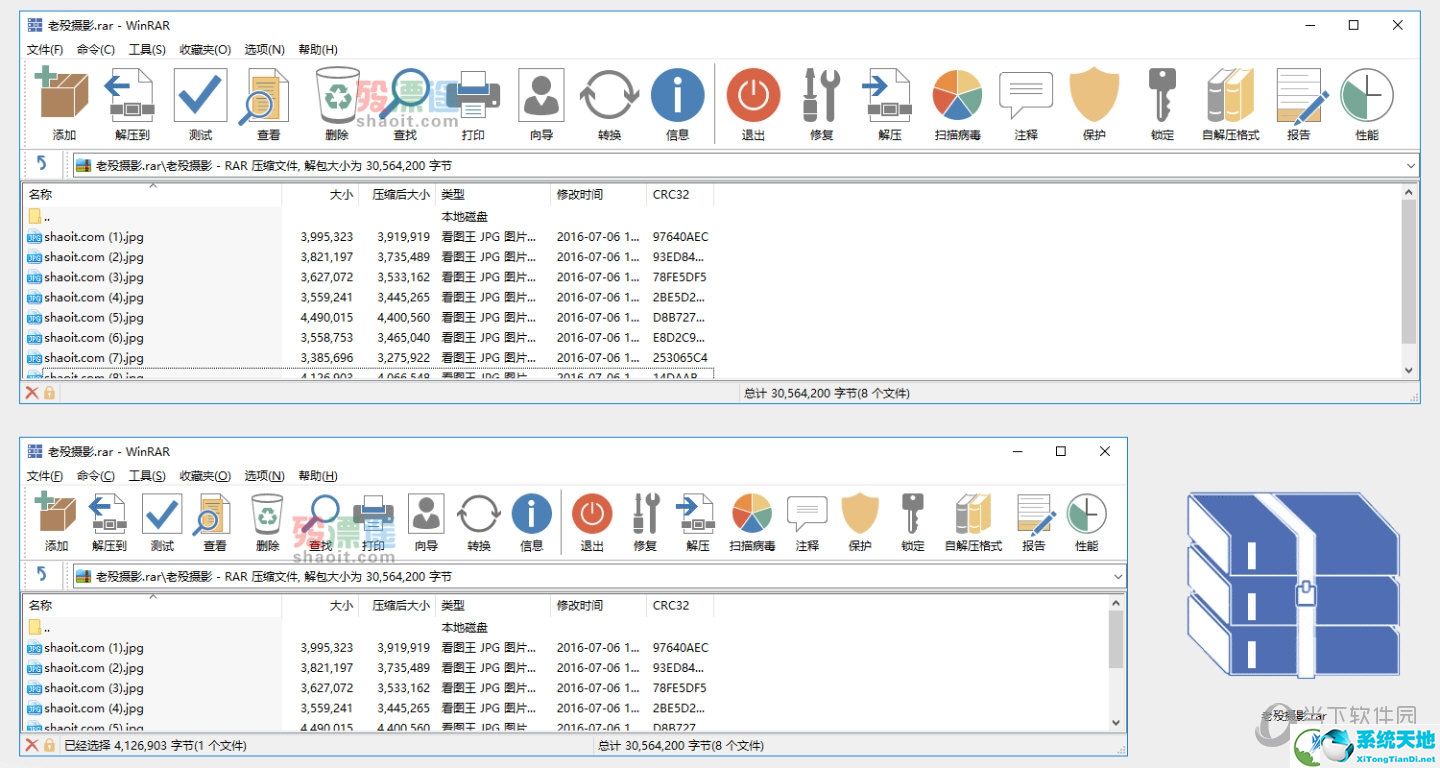Image resolution: width=1440 pixels, height=768 pixels.
Task: Click 解压到 icon in upper WinRAR window
Action: click(130, 95)
